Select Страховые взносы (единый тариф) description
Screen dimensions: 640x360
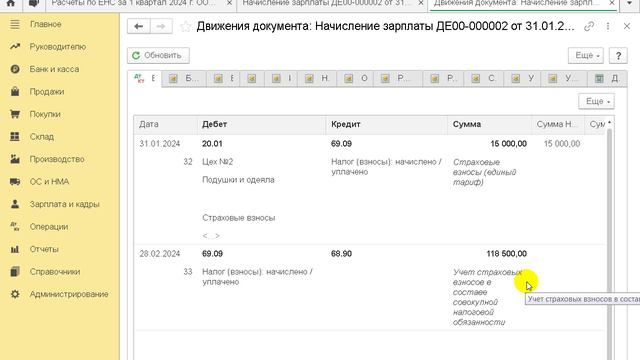coord(484,172)
